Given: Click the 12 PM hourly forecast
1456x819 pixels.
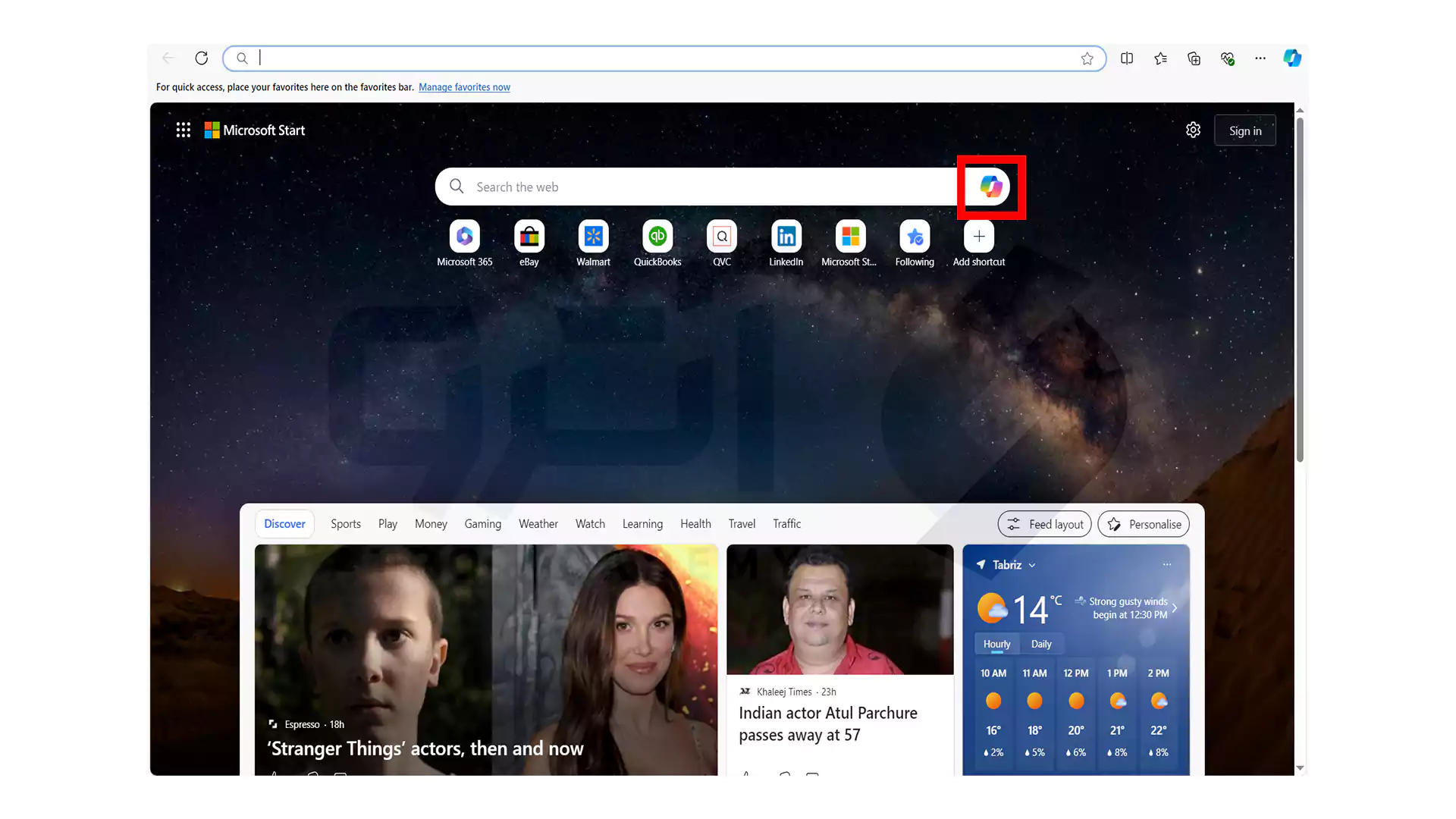Looking at the screenshot, I should point(1076,713).
